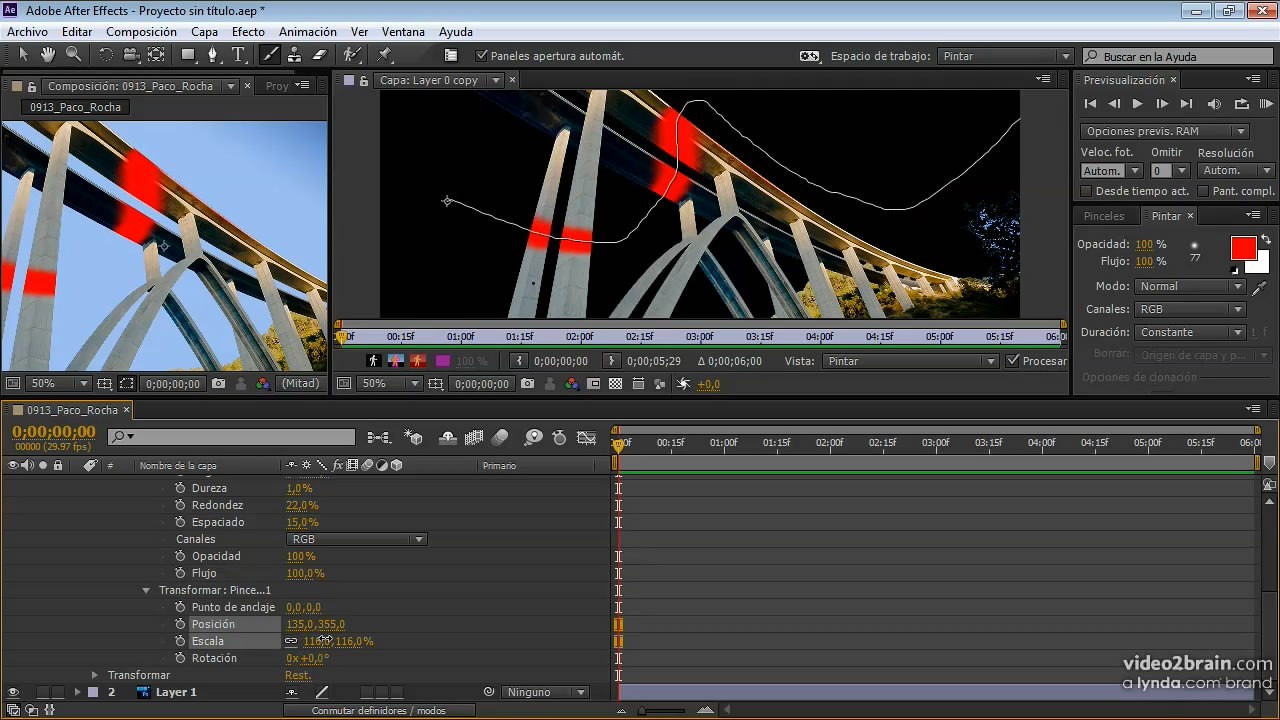Select the Pen tool
The image size is (1280, 720).
213,55
